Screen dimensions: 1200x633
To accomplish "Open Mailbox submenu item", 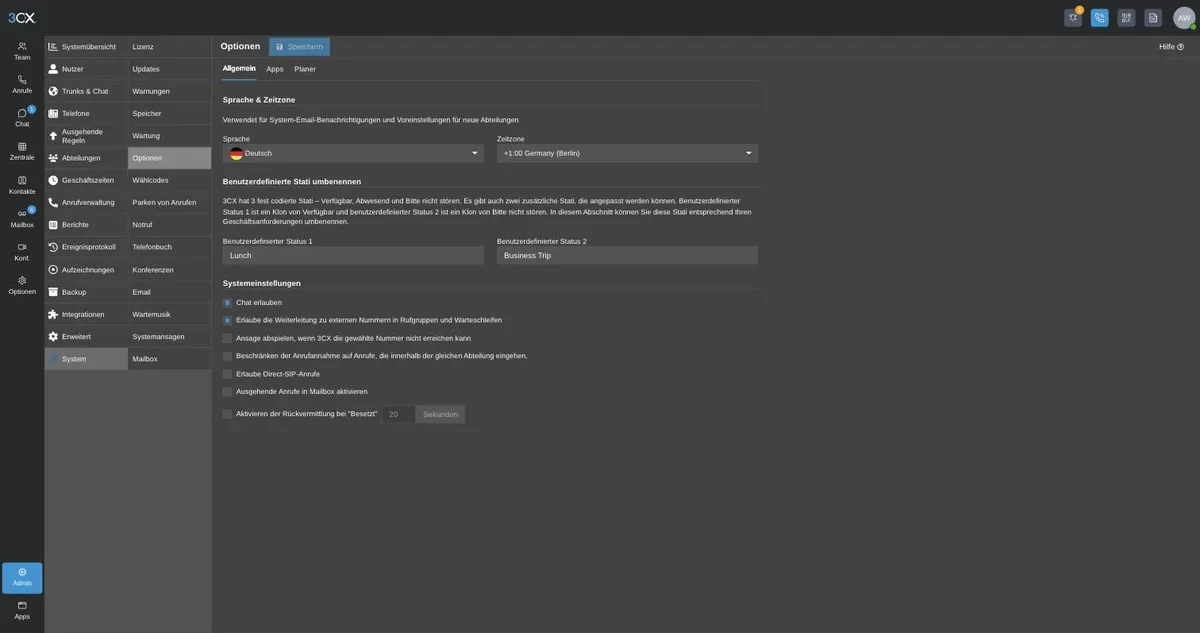I will [x=170, y=359].
